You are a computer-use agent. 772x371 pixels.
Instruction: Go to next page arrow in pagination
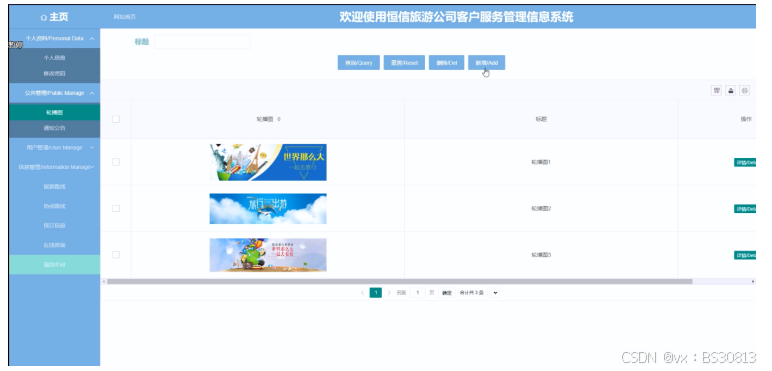(x=389, y=293)
